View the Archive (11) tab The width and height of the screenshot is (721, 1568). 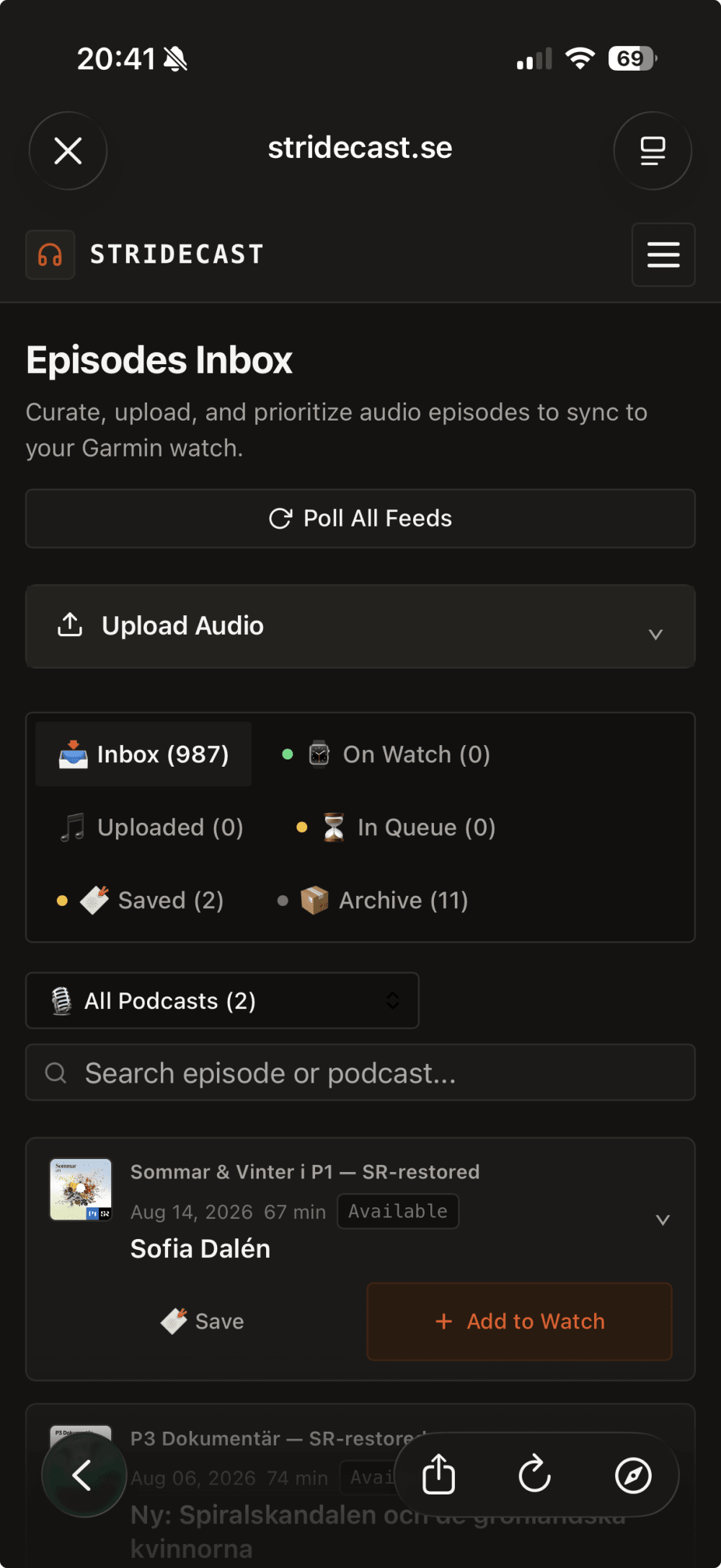(x=373, y=900)
